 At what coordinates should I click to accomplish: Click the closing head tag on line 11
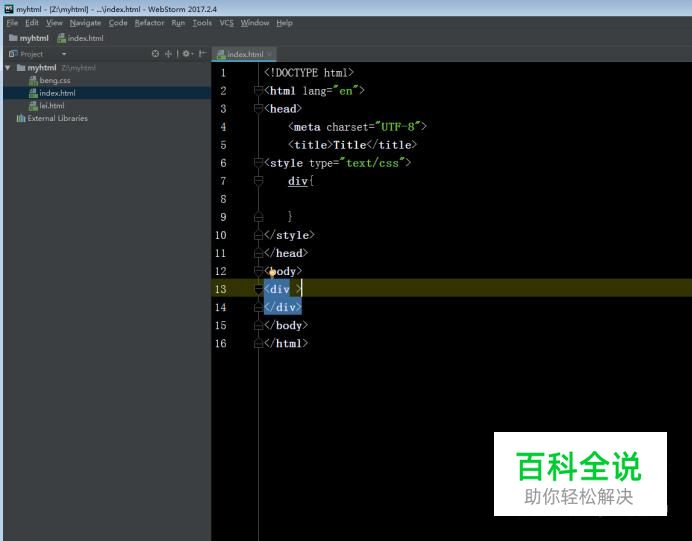click(286, 253)
